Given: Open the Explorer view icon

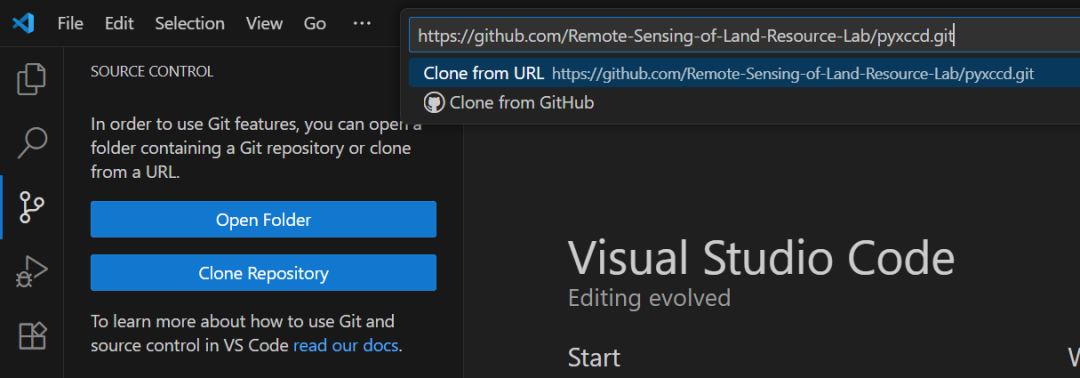Looking at the screenshot, I should click(32, 79).
